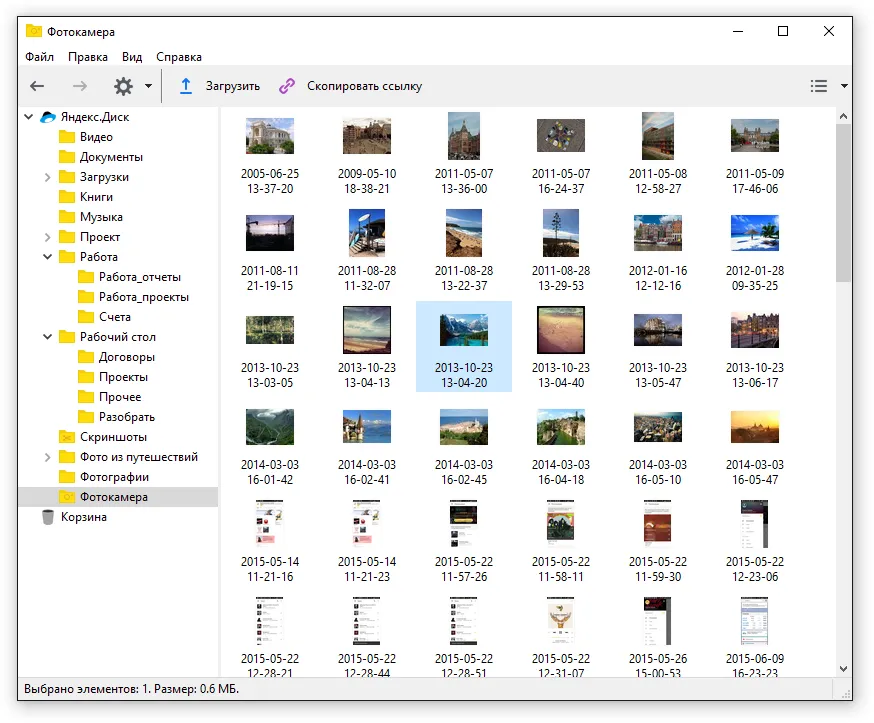Open the dropdown arrow next to the gear
874x723 pixels.
148,86
